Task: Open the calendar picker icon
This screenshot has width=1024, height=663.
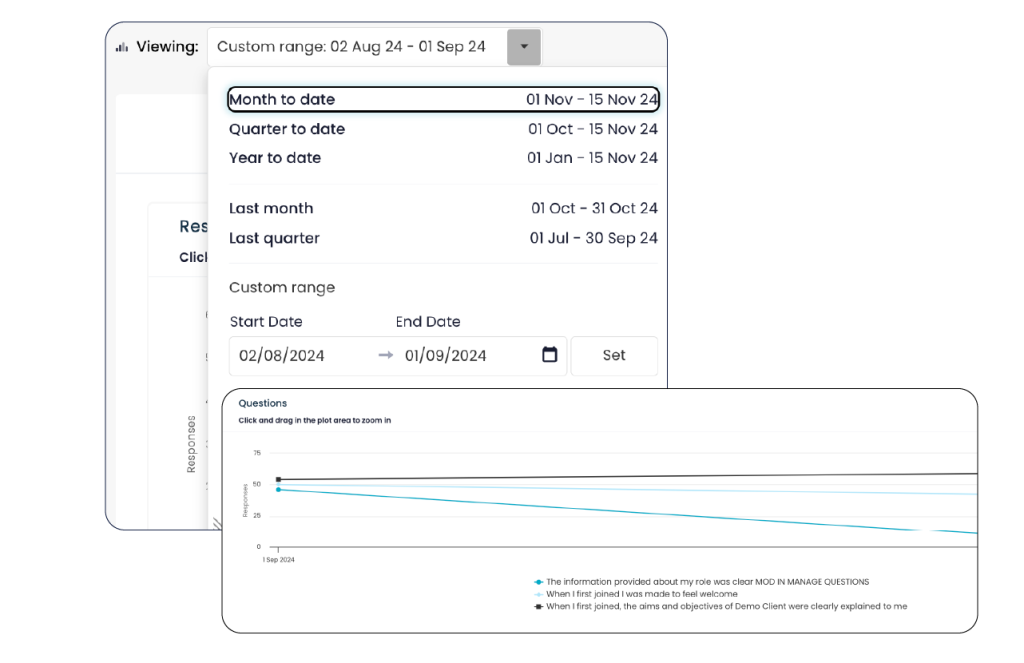Action: [550, 355]
